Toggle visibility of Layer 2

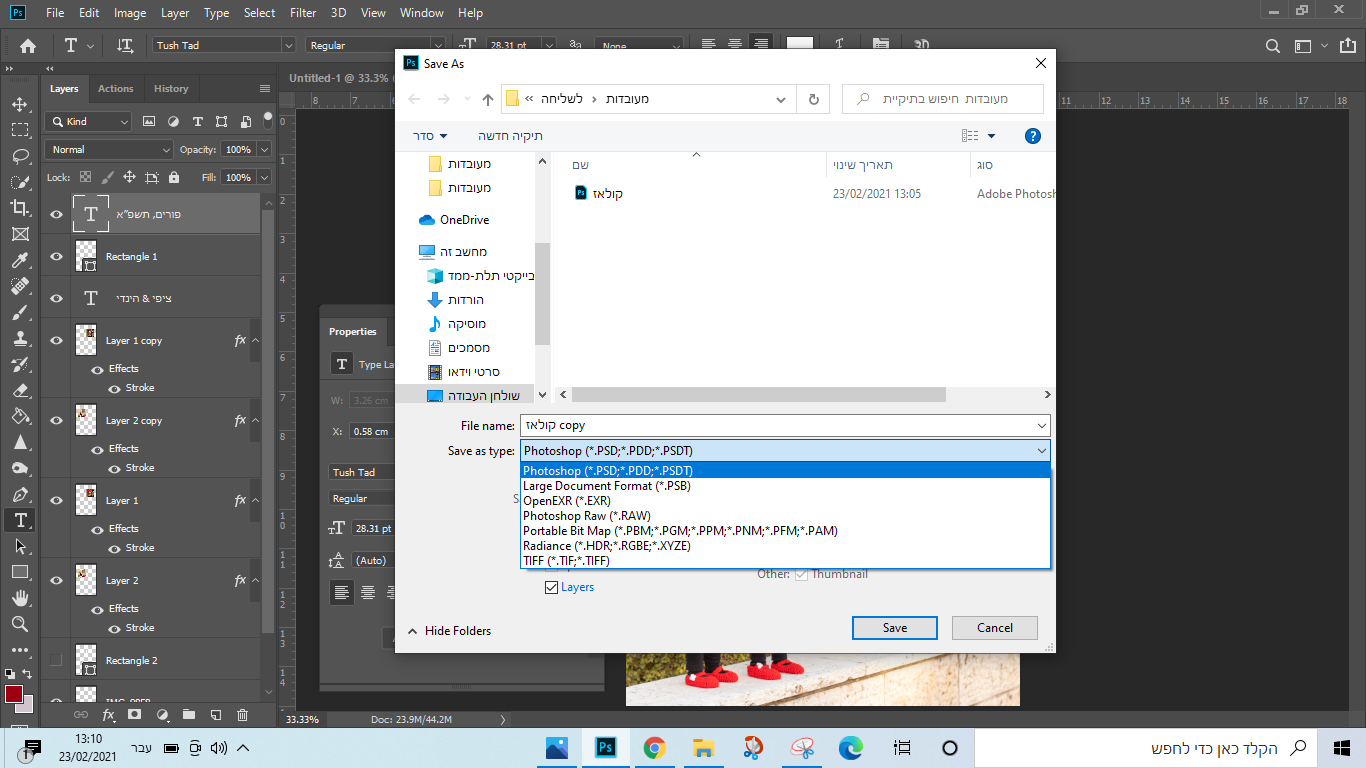[x=56, y=580]
